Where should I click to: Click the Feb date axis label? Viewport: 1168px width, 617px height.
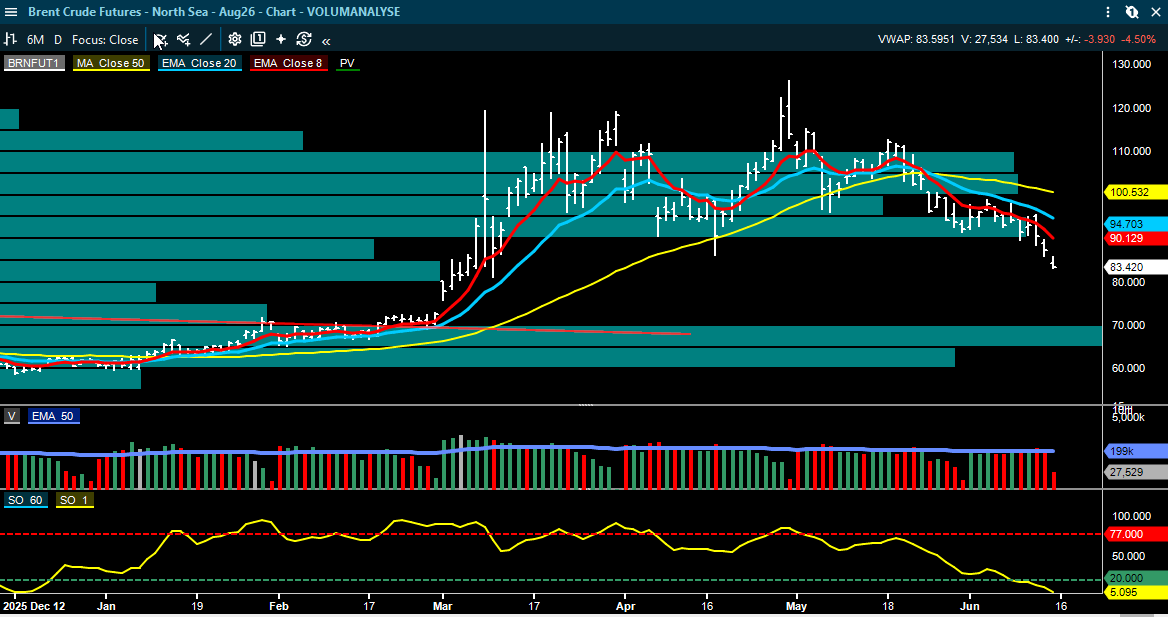(279, 607)
